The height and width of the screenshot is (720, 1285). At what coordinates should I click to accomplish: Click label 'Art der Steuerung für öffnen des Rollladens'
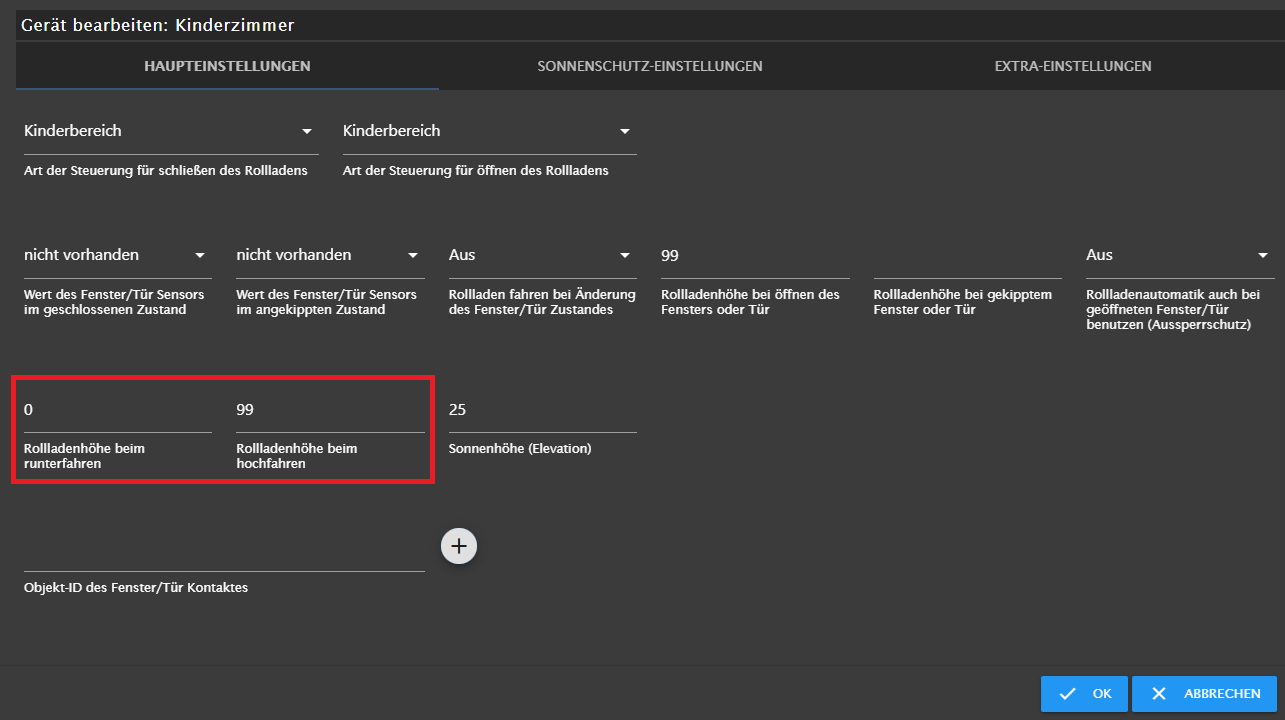[476, 171]
